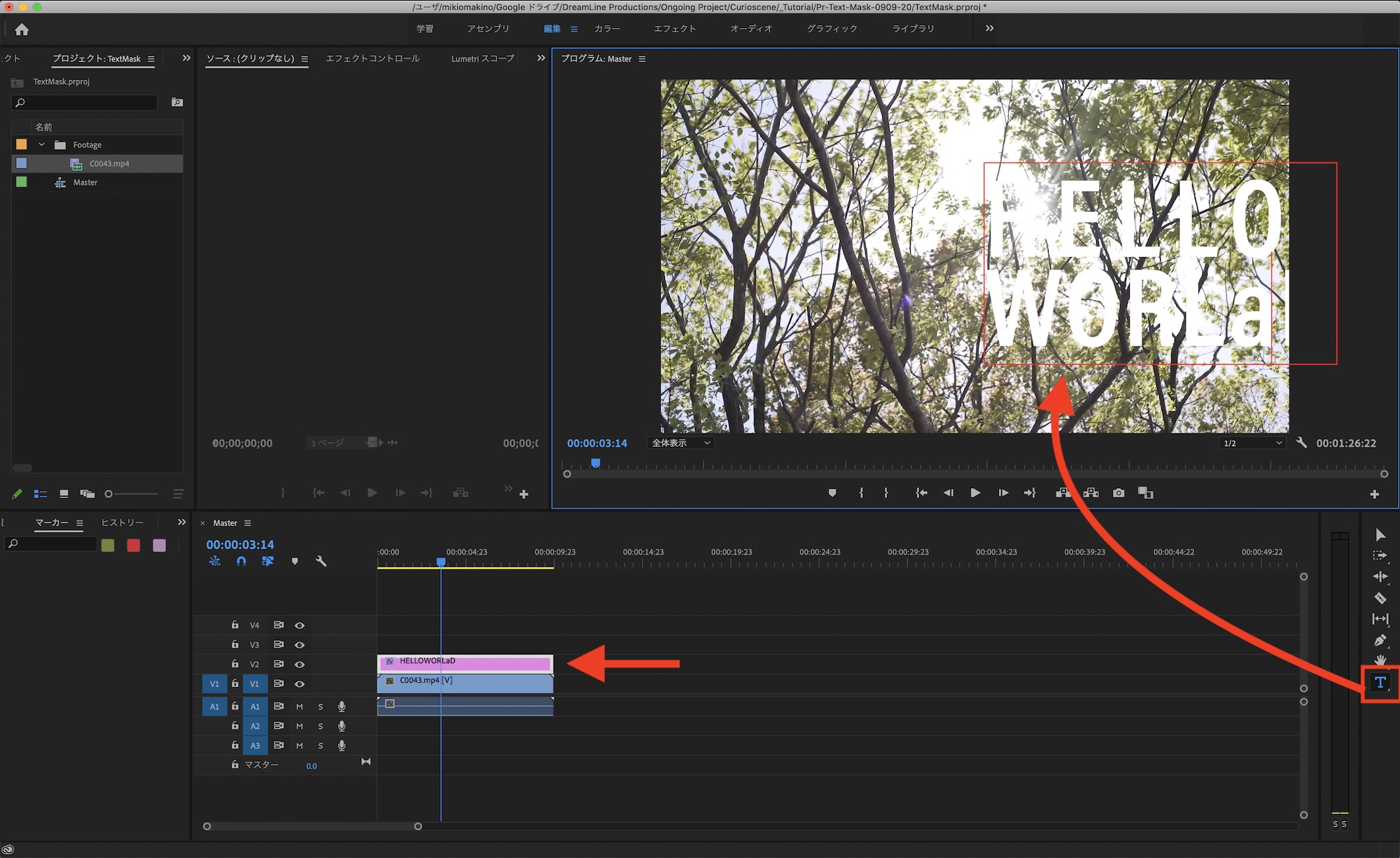The image size is (1400, 858).
Task: Click the Export Frame camera icon
Action: coord(1119,493)
